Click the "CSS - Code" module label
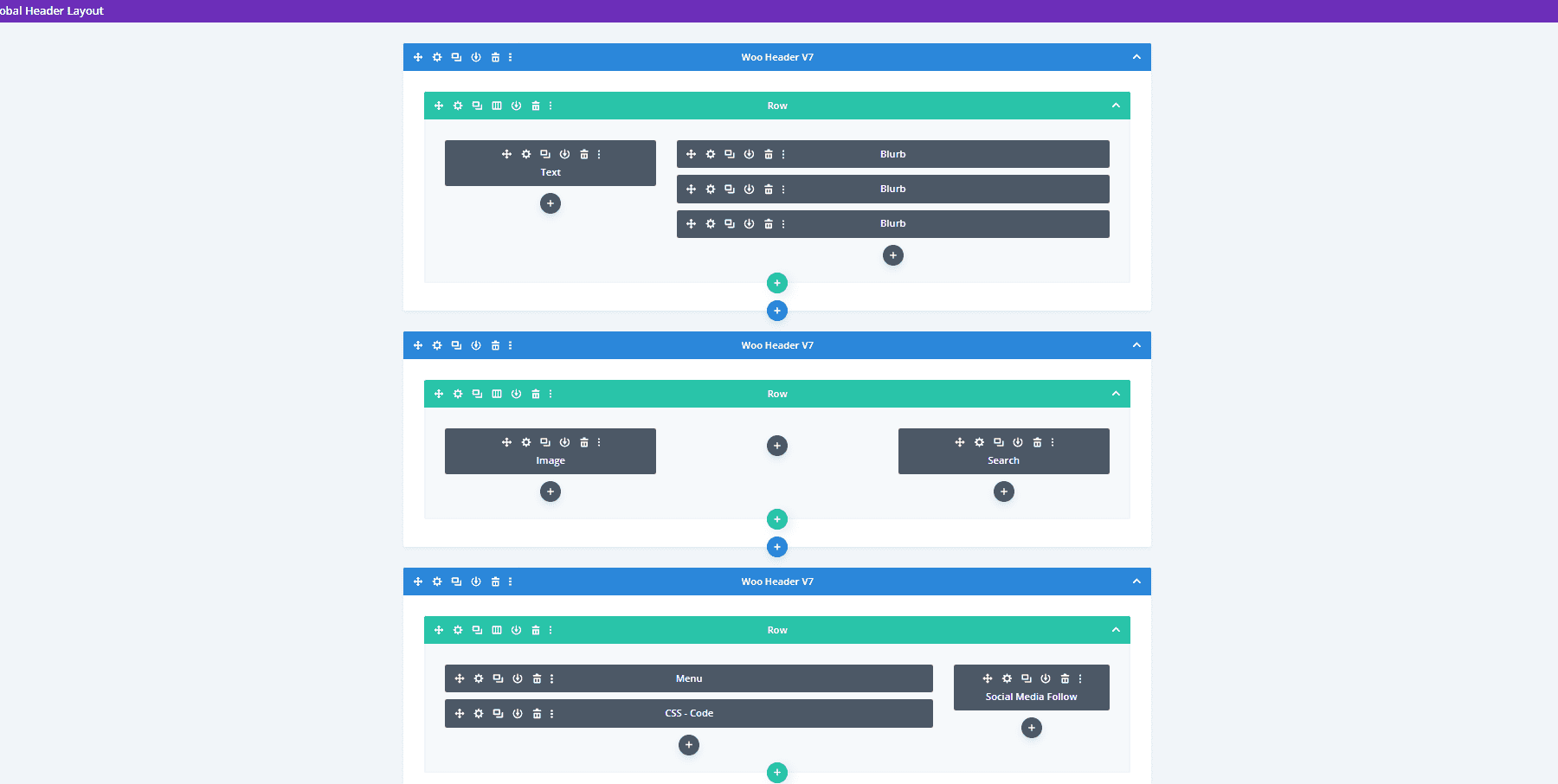1558x784 pixels. [689, 713]
